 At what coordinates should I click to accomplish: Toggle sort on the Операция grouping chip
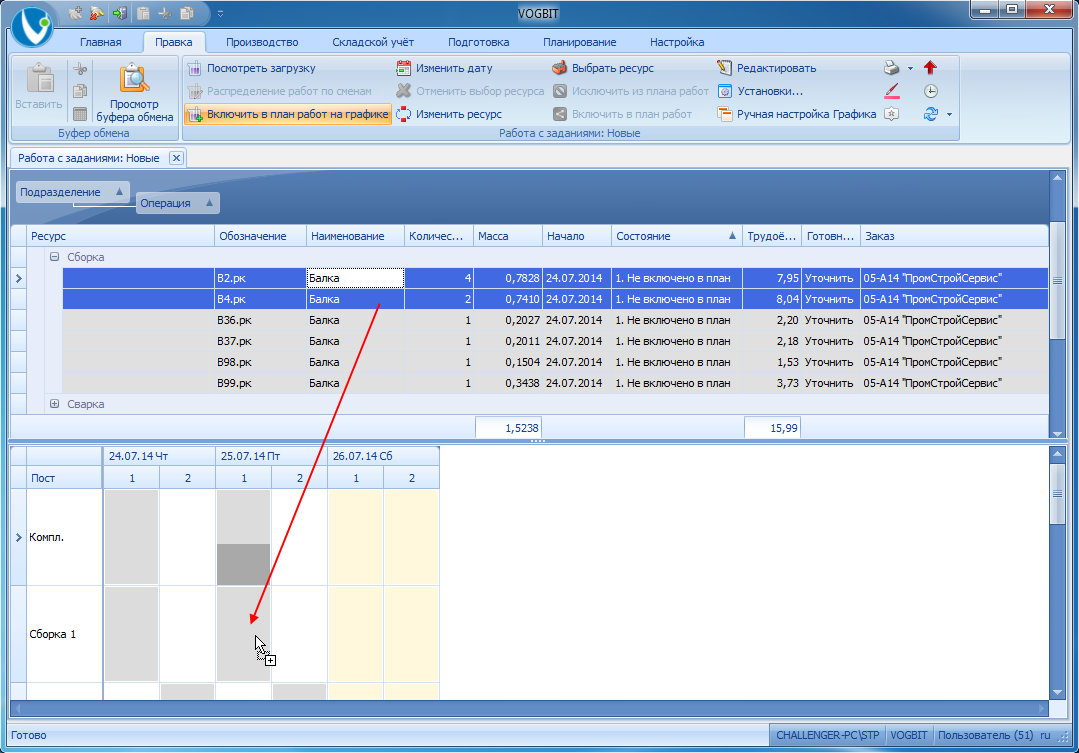(178, 203)
